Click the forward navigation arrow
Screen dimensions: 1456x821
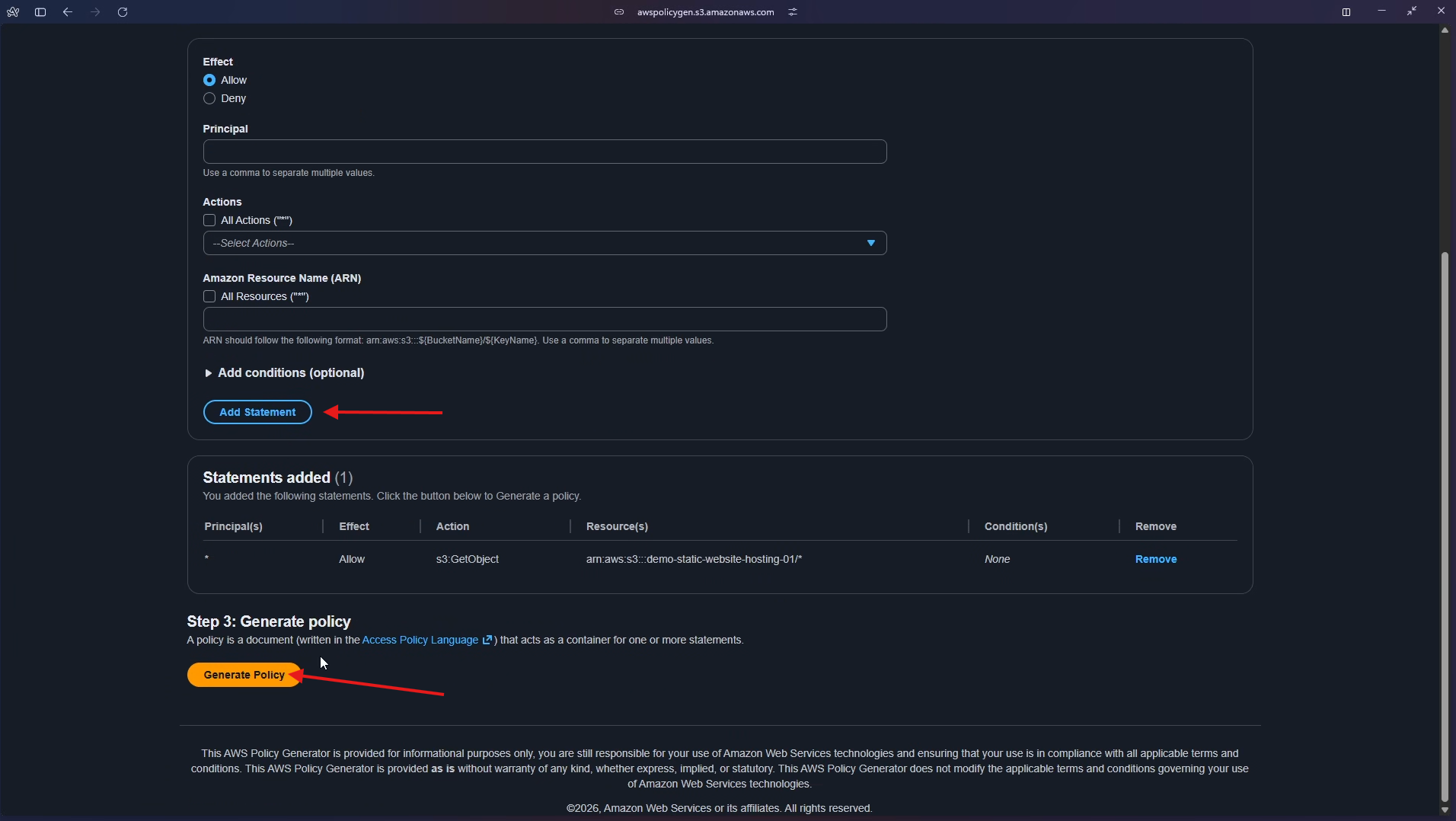tap(94, 11)
